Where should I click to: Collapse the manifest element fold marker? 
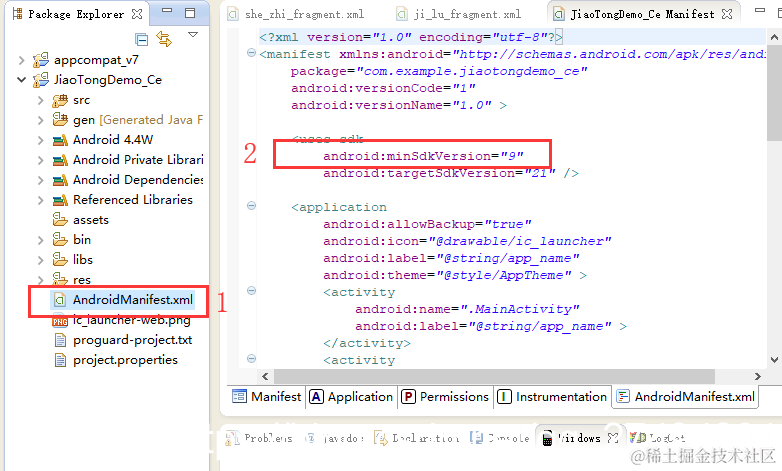[x=251, y=53]
